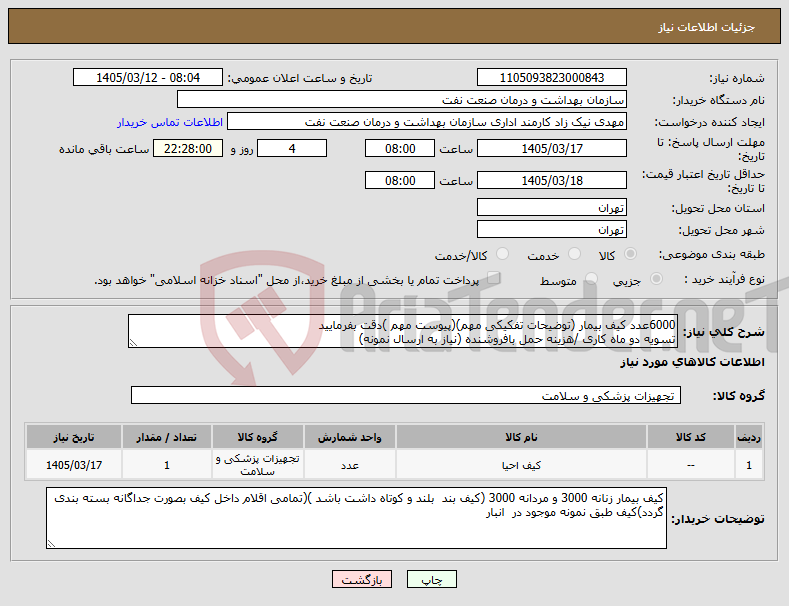Screen dimensions: 789x606
Task: Select the متوسط purchase type radio
Action: tap(591, 279)
